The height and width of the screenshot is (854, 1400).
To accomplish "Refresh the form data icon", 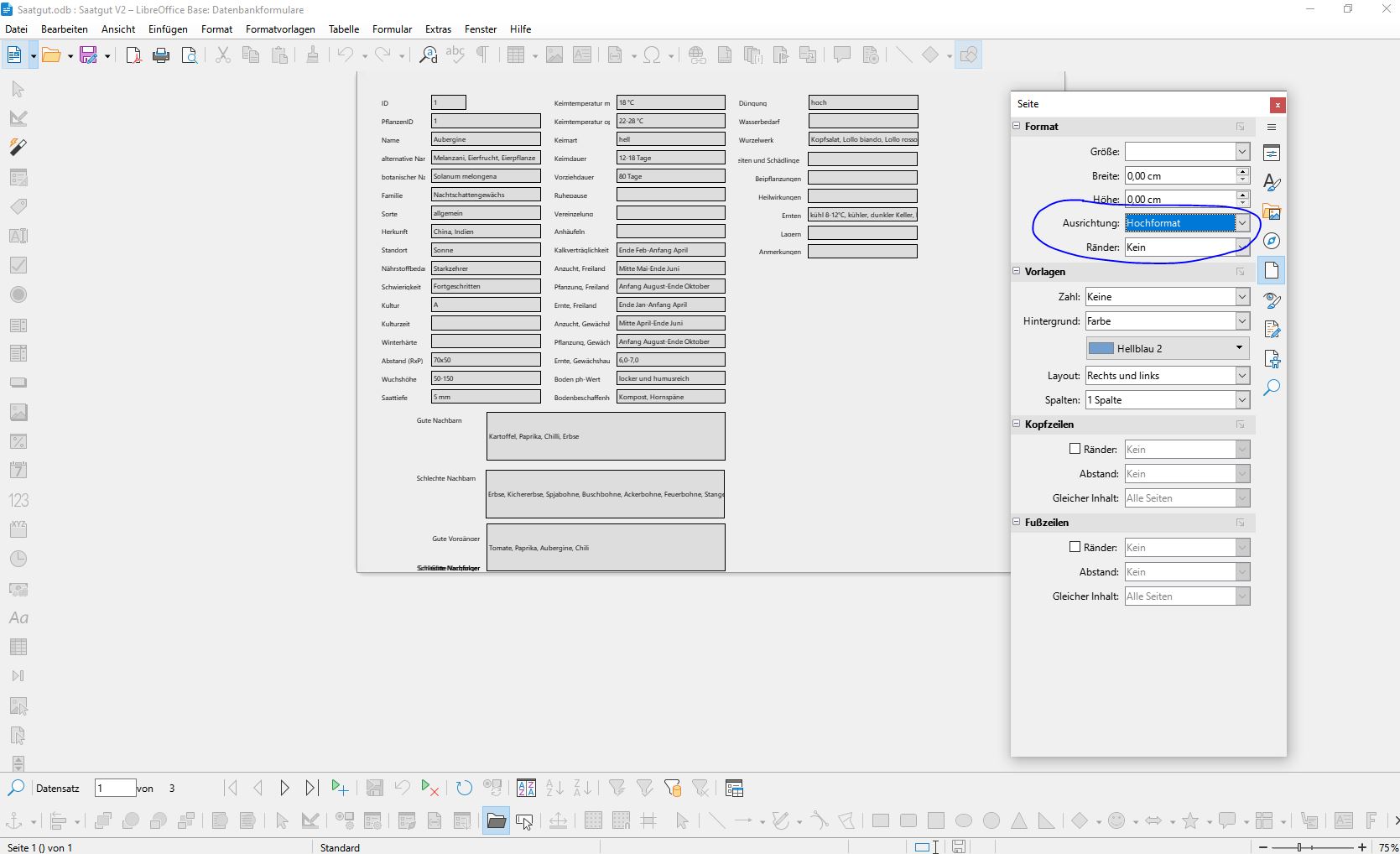I will [464, 788].
